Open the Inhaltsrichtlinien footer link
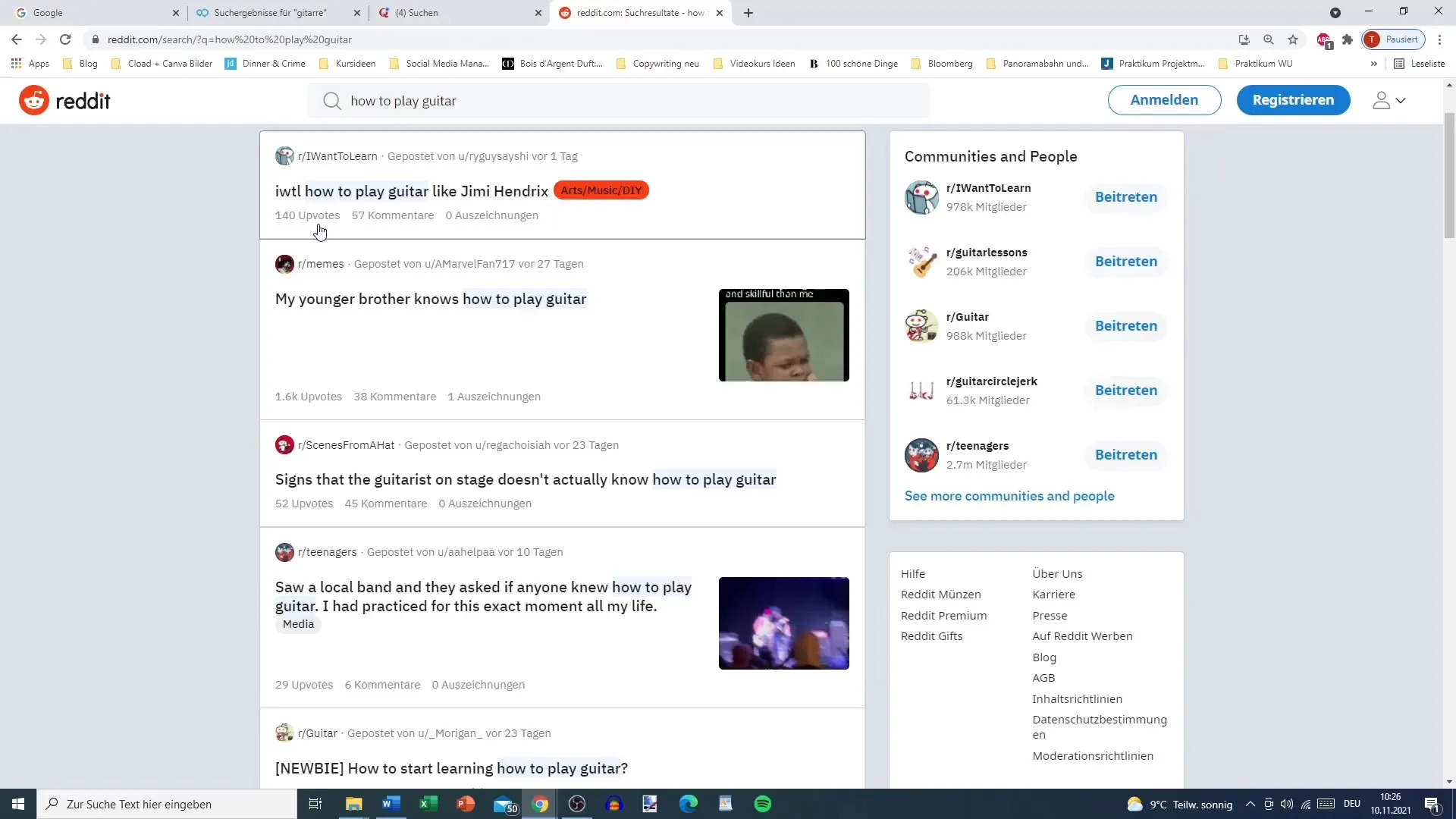Viewport: 1456px width, 819px height. [x=1077, y=699]
